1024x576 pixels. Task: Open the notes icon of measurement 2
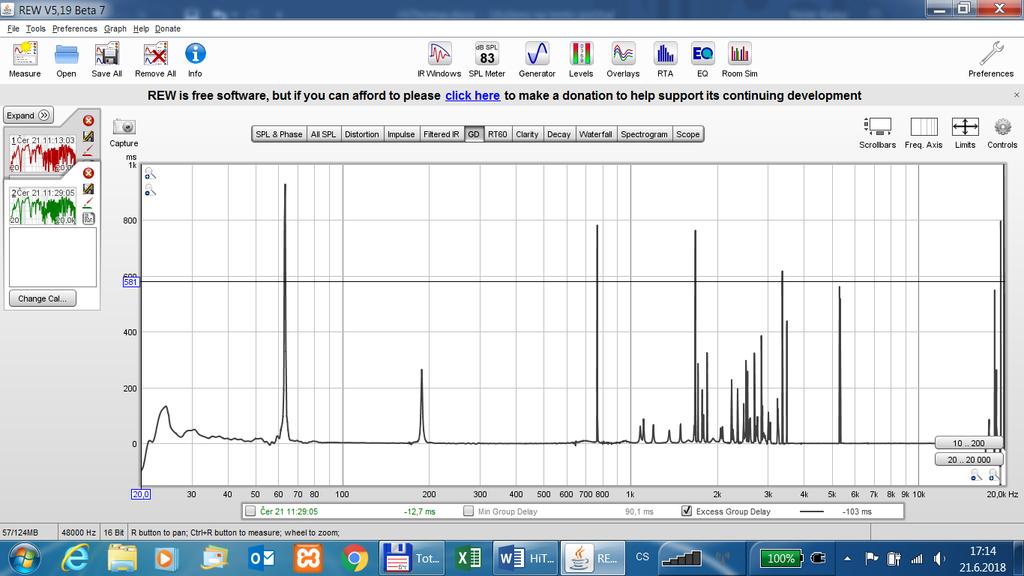pyautogui.click(x=88, y=219)
